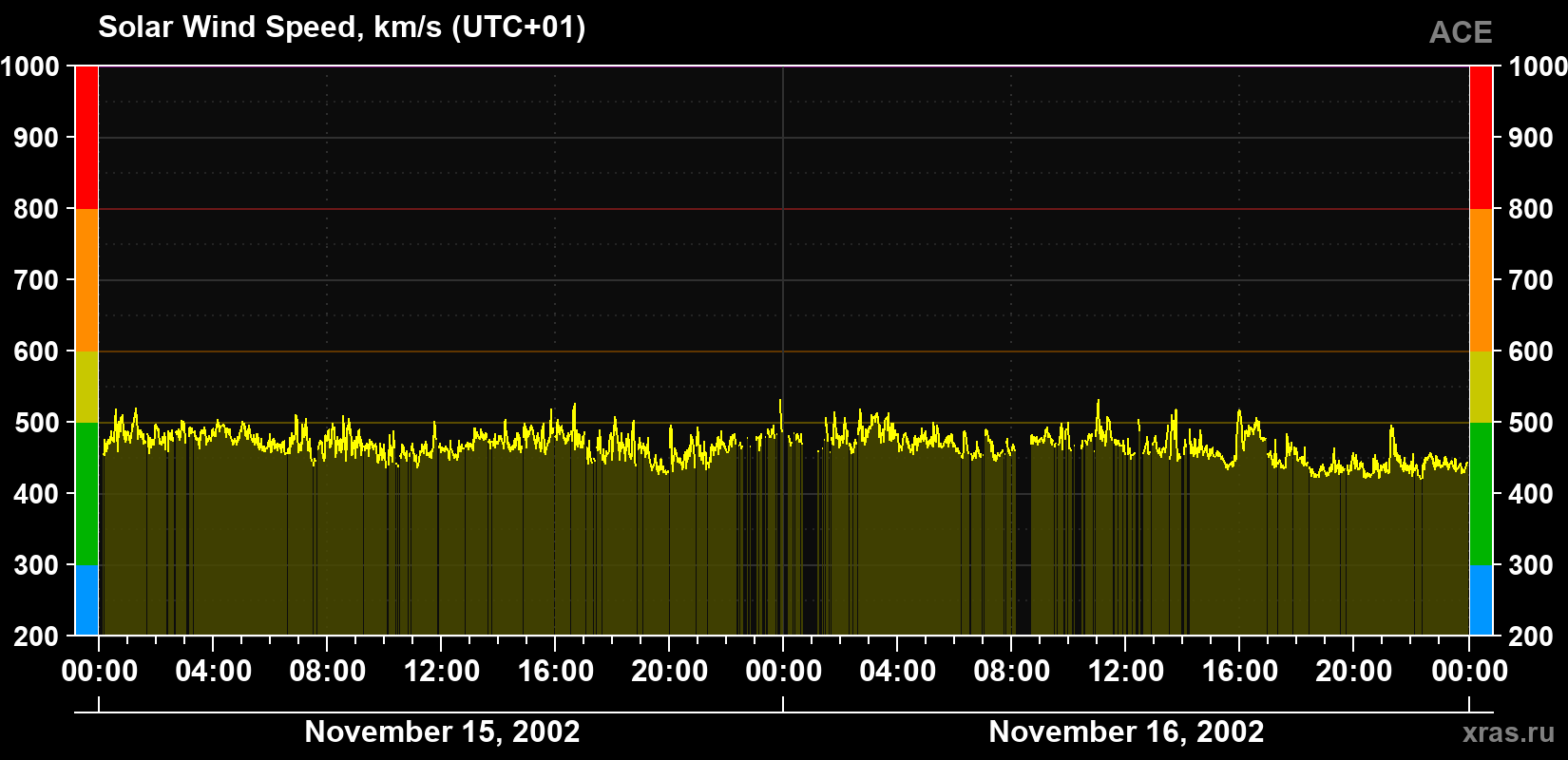This screenshot has width=1568, height=760.
Task: Click the second 16:00 time tick label
Action: tap(1240, 671)
